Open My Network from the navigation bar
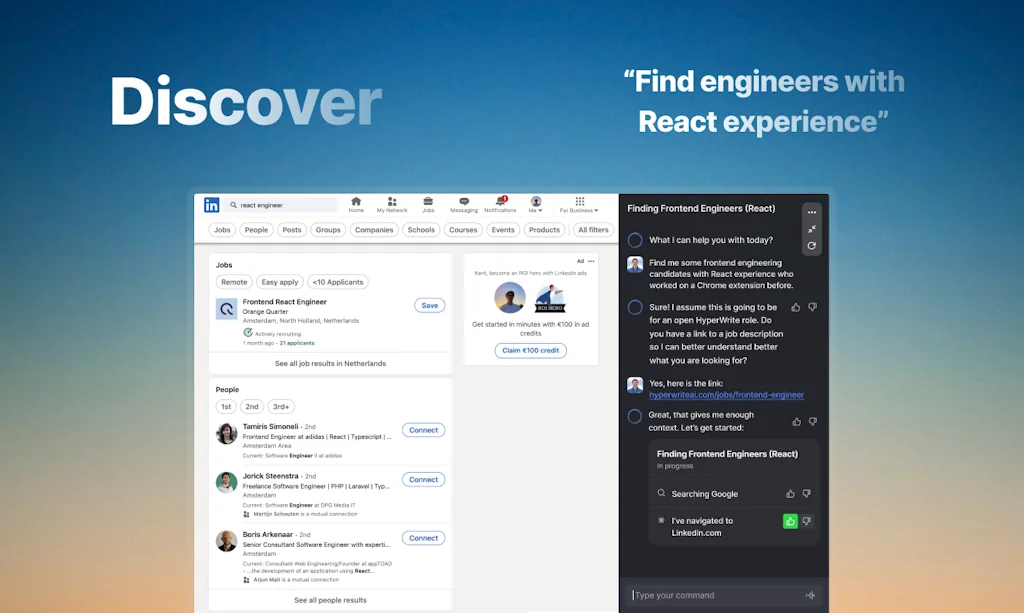 [x=391, y=203]
